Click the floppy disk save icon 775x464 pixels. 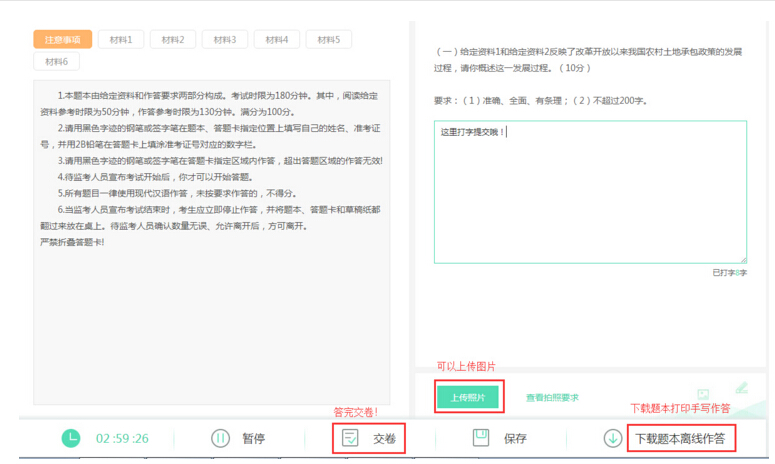pyautogui.click(x=481, y=438)
